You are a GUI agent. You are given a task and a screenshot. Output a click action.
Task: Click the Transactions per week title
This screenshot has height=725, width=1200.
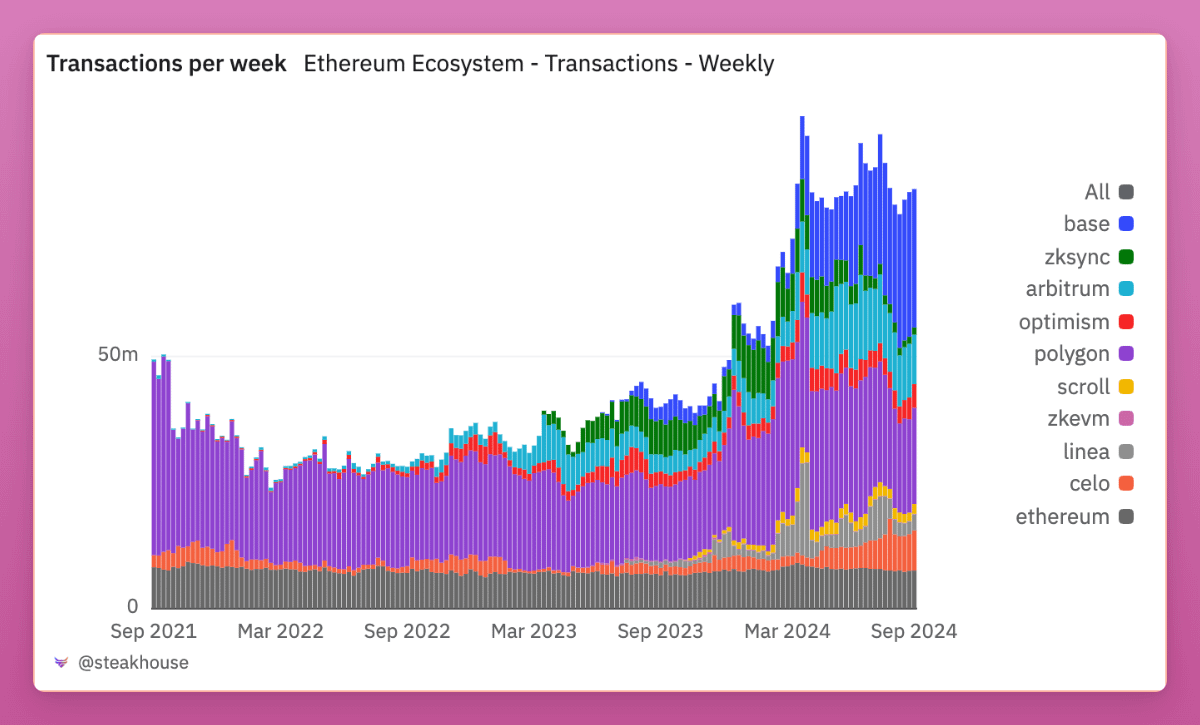coord(167,64)
